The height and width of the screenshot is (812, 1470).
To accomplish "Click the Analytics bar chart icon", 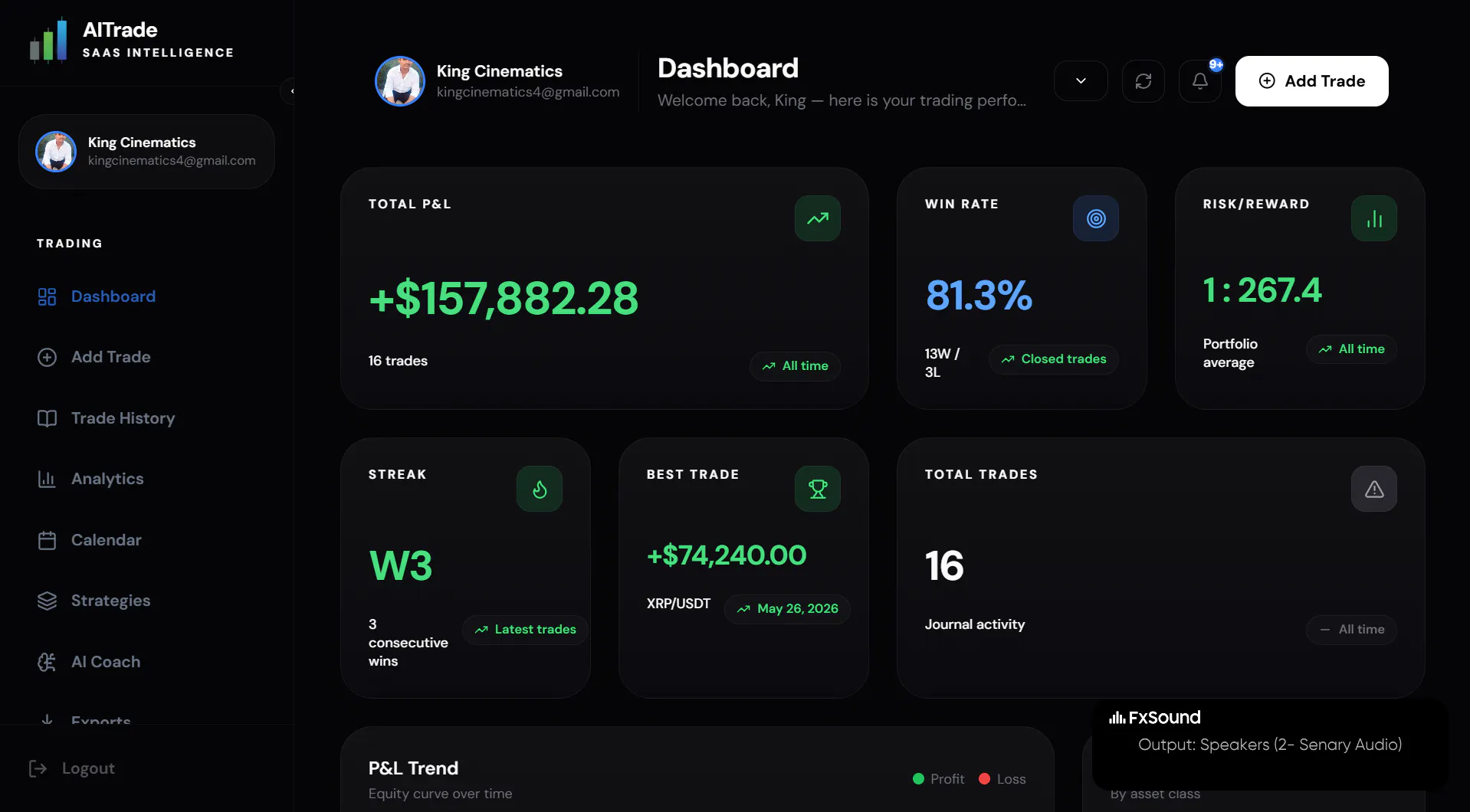I will click(47, 479).
